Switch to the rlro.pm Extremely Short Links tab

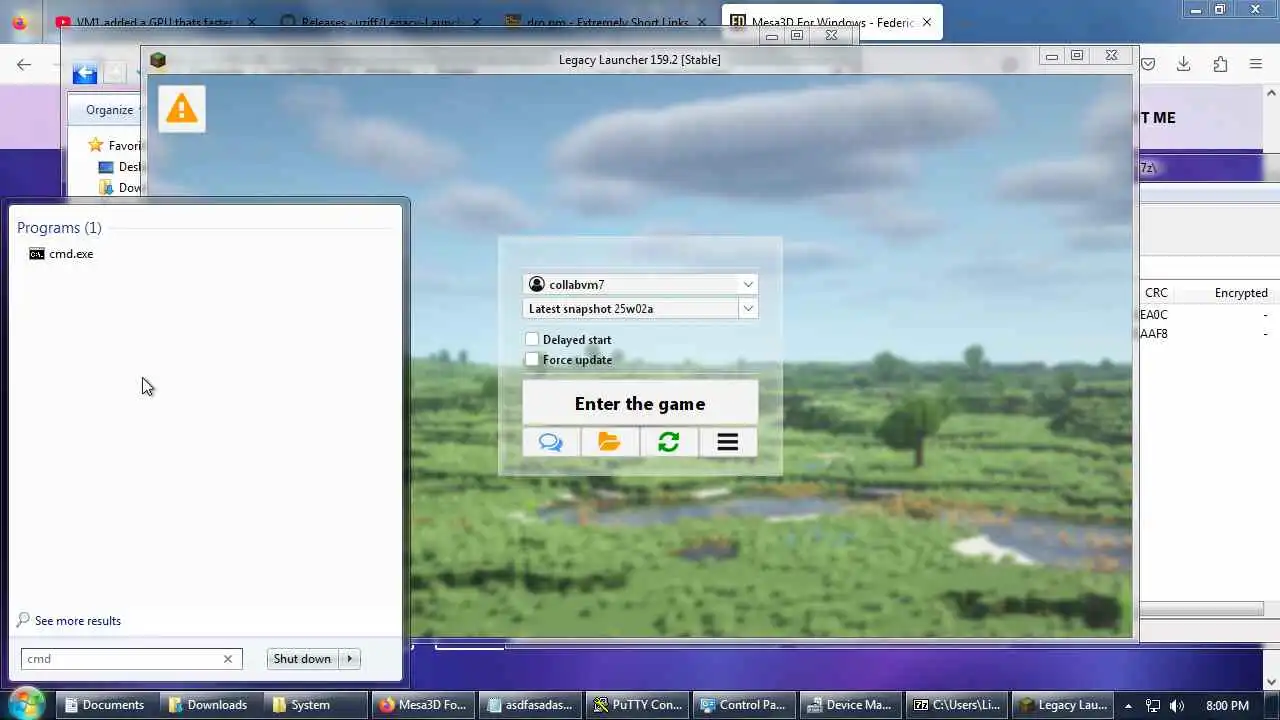[x=607, y=22]
